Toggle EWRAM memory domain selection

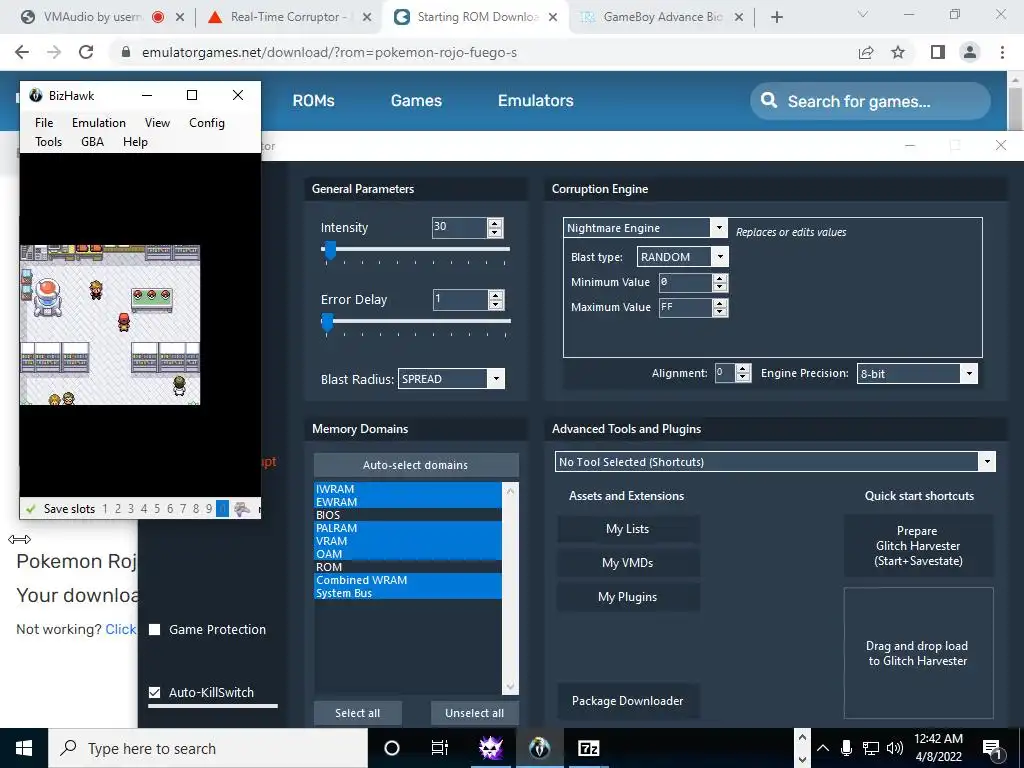(x=408, y=502)
